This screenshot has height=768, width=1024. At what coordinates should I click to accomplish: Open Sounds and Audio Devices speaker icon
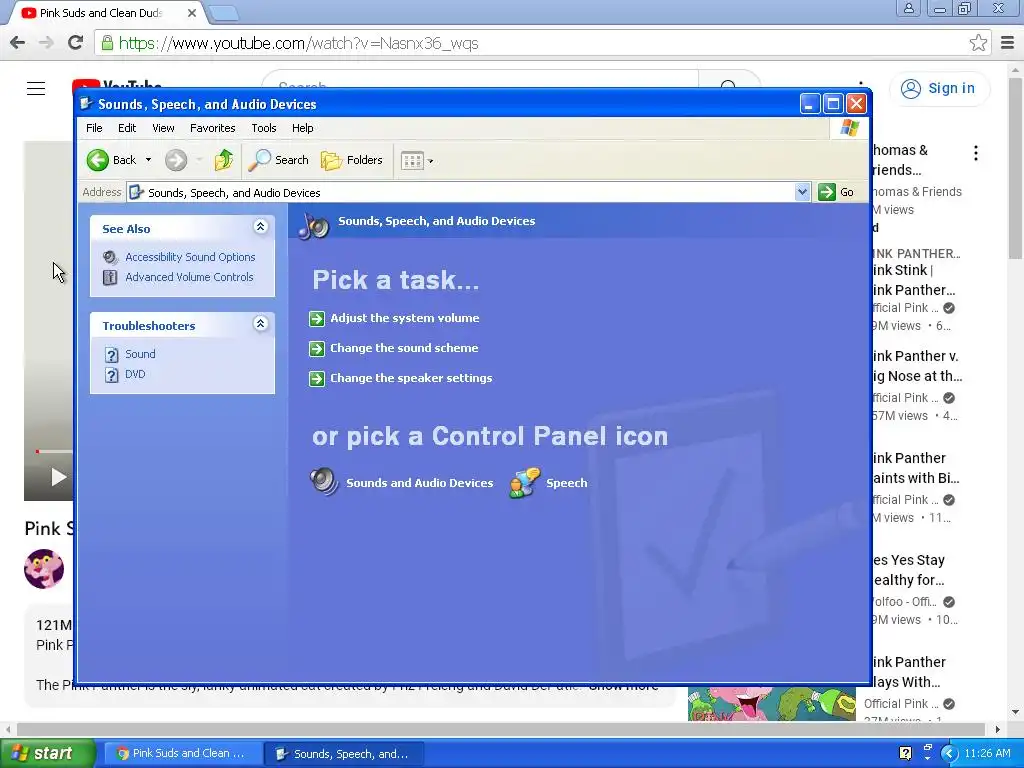[x=324, y=482]
